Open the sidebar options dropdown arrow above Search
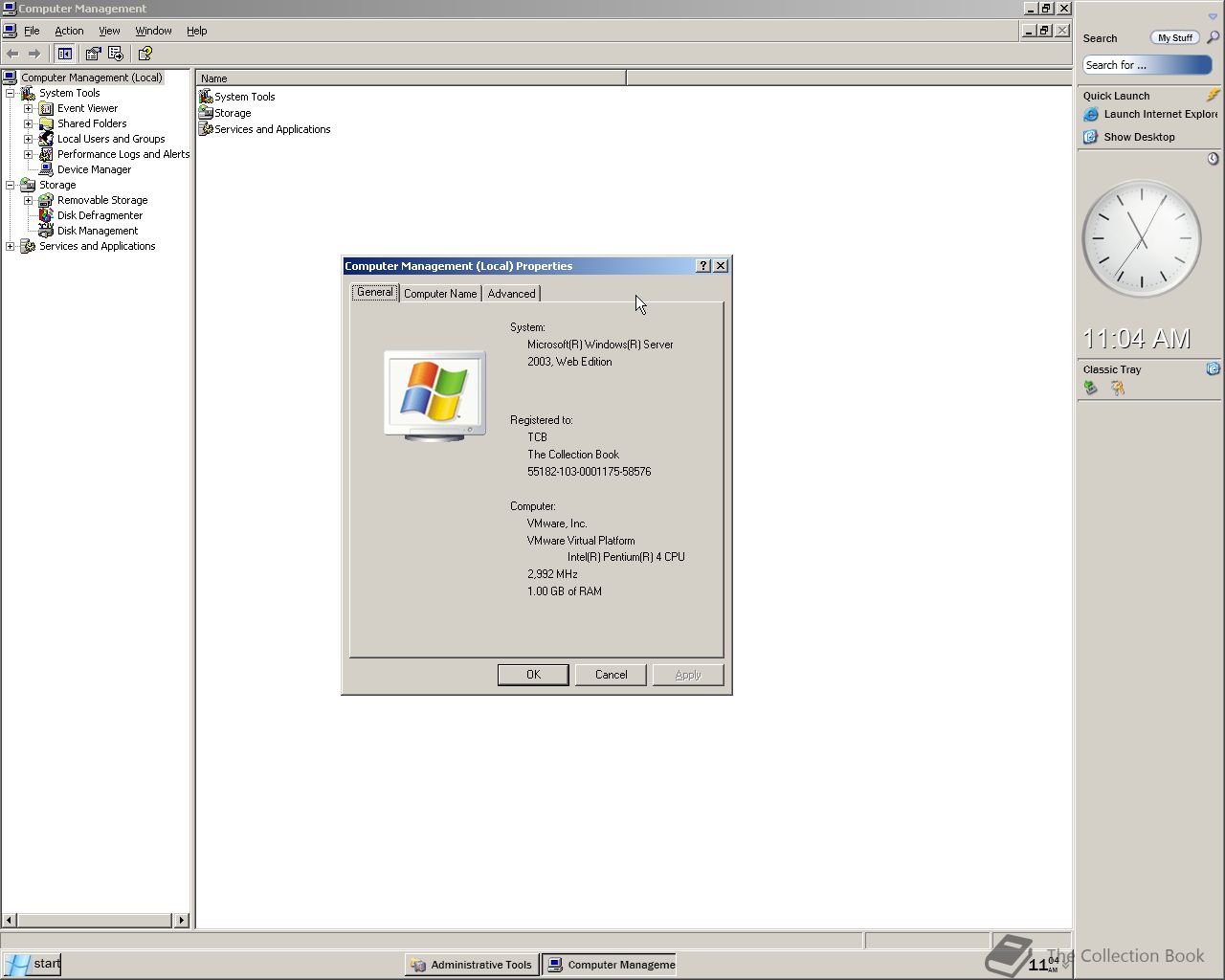The height and width of the screenshot is (980, 1225). (1213, 16)
